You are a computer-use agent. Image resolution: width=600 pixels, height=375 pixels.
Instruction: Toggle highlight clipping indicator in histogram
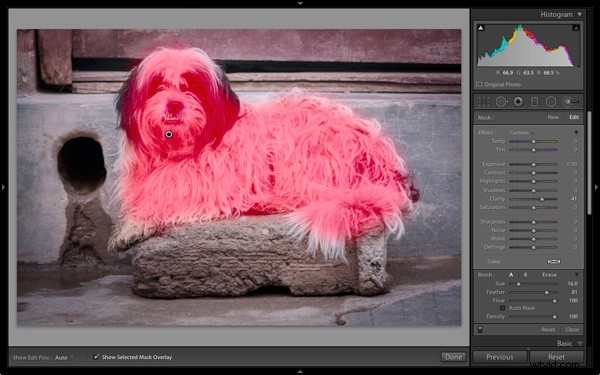[576, 28]
